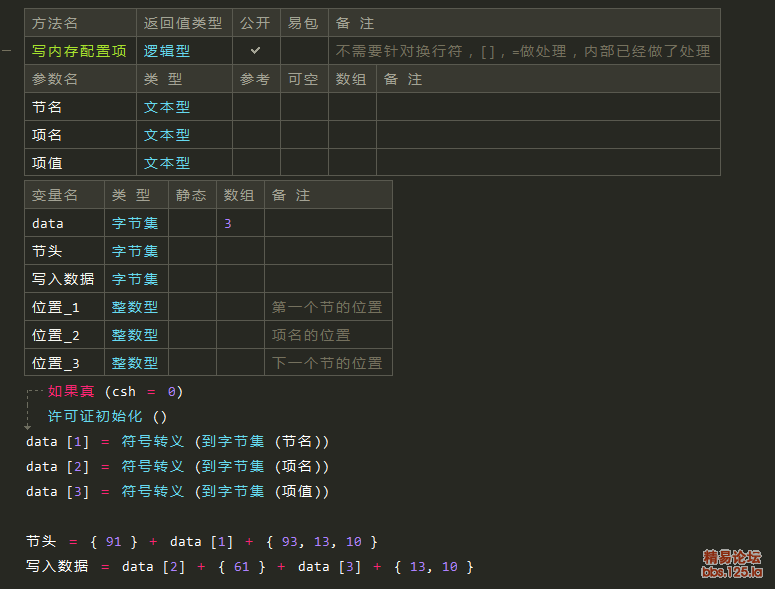Click the 如果真 keyword
This screenshot has width=775, height=589.
click(71, 391)
